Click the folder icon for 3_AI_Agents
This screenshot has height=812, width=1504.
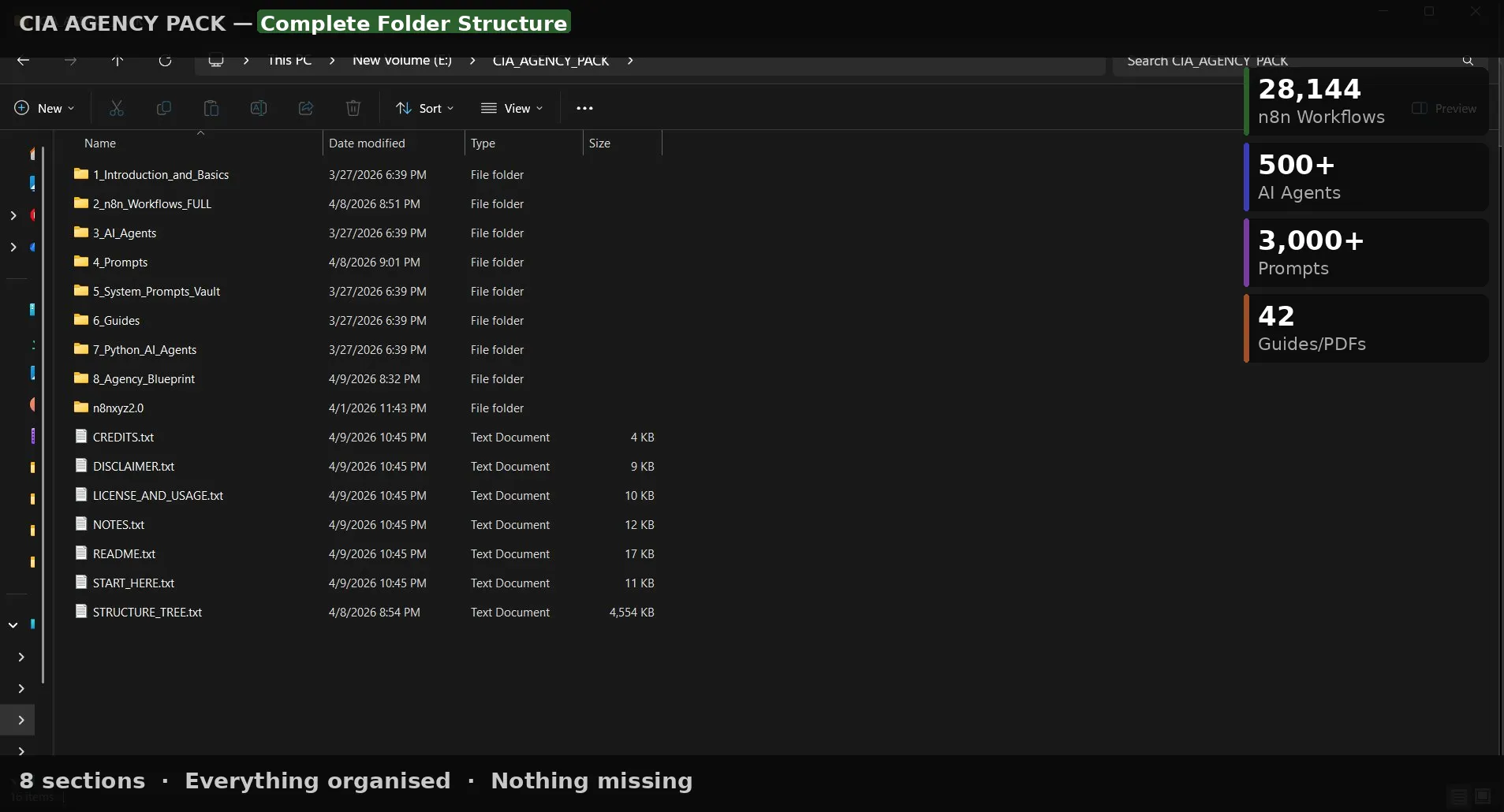pyautogui.click(x=81, y=233)
